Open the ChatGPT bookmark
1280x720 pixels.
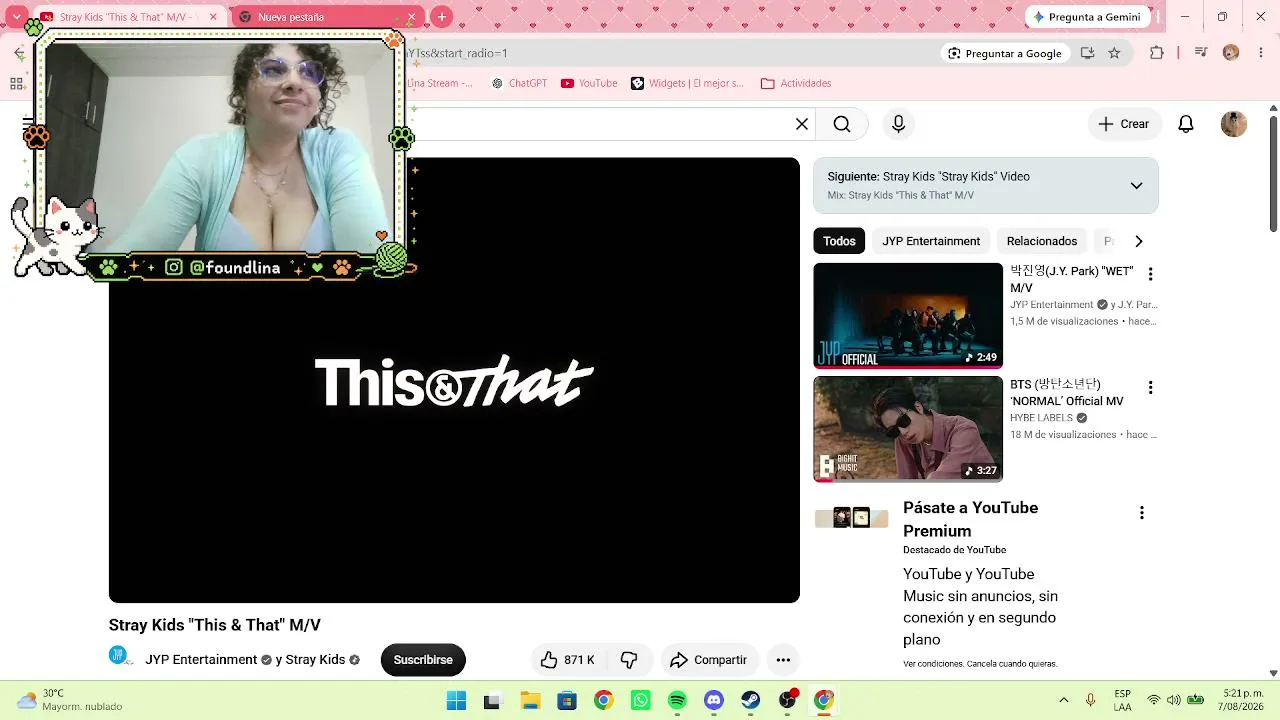click(519, 84)
